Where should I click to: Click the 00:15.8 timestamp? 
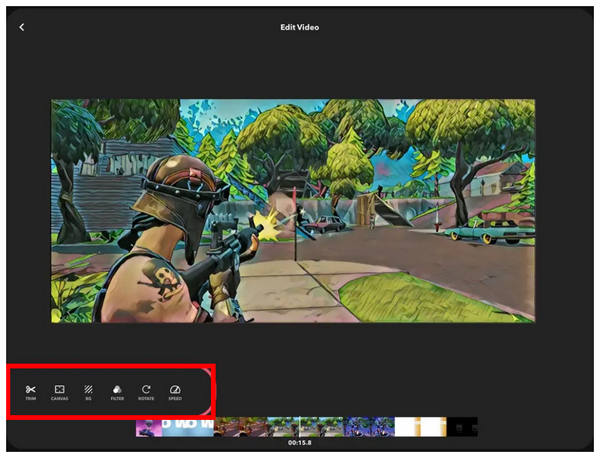pyautogui.click(x=300, y=443)
